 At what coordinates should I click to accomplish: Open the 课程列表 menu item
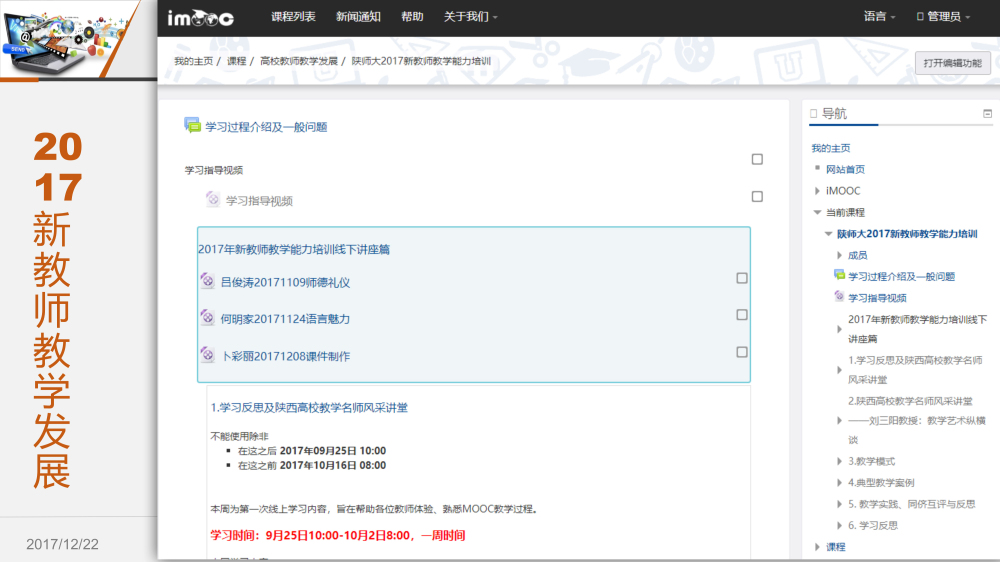(x=293, y=17)
